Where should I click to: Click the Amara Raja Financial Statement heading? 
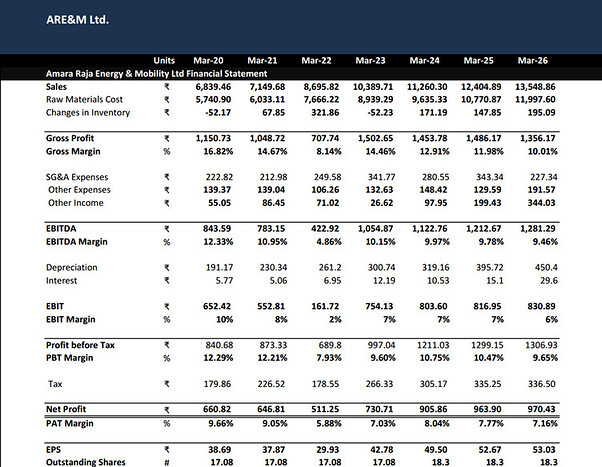[x=156, y=73]
